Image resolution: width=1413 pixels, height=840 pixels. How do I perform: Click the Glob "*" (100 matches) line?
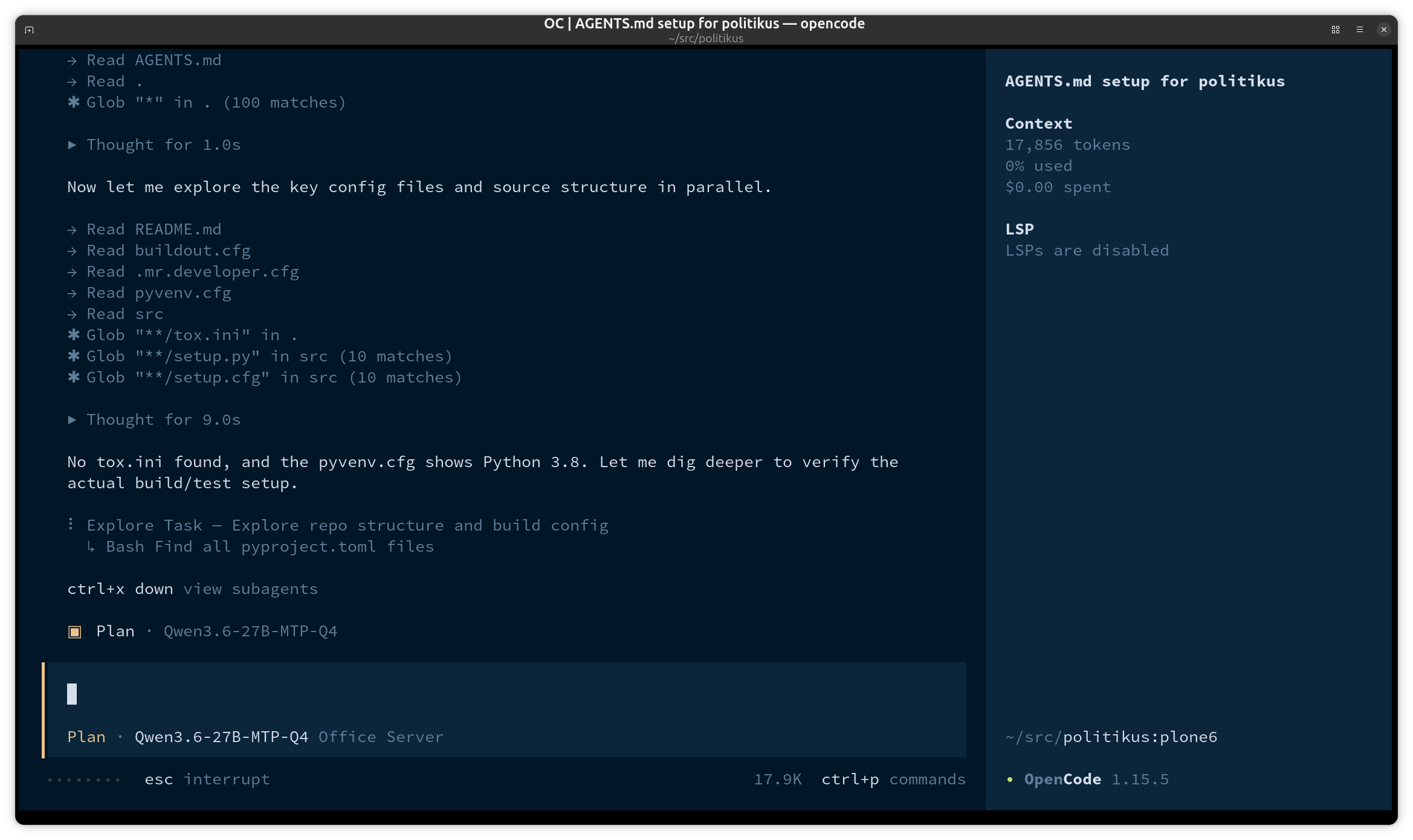click(207, 103)
